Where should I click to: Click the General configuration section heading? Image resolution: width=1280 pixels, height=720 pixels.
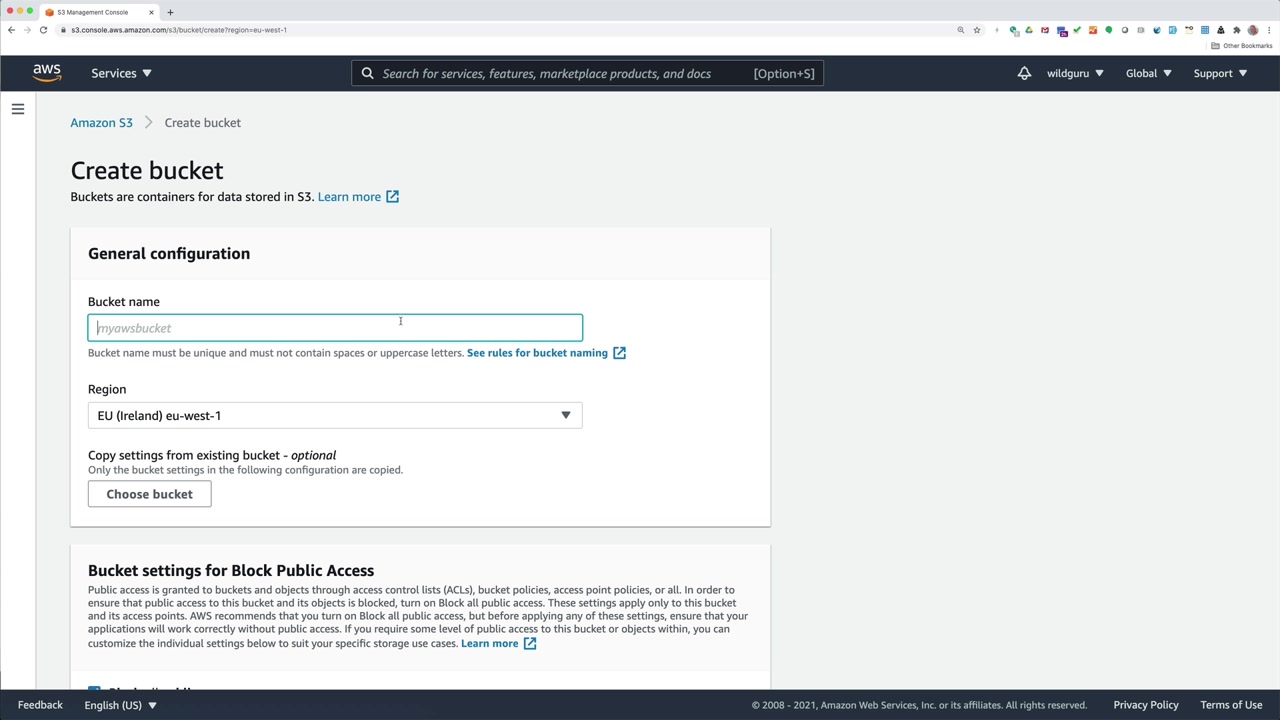click(169, 254)
